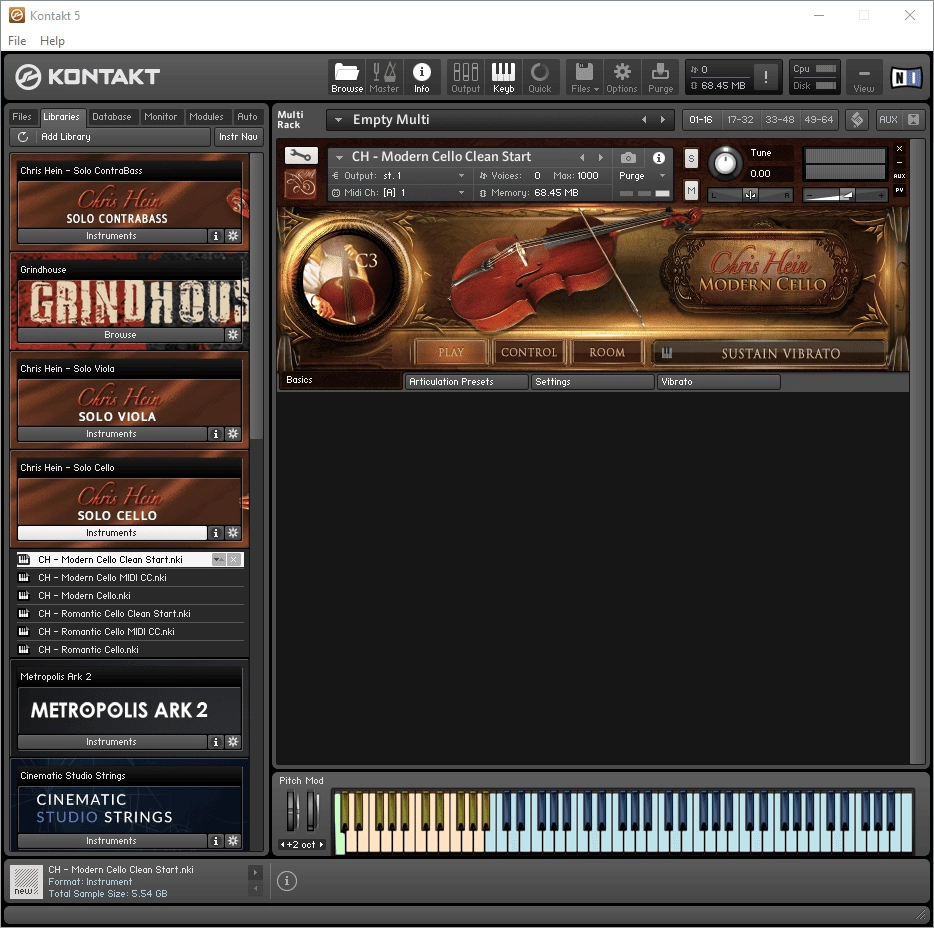The height and width of the screenshot is (928, 934).
Task: Minimize the instrument header view
Action: [x=899, y=163]
